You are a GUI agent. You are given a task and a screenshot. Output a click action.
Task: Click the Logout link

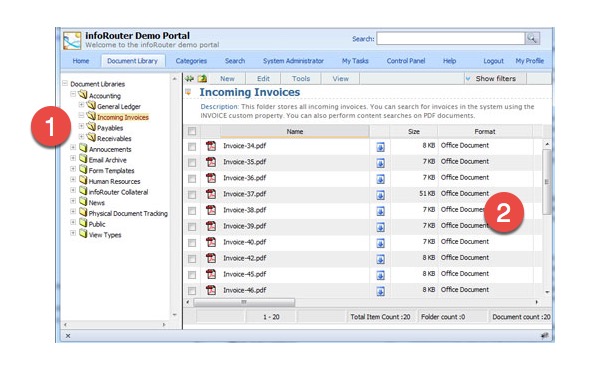(x=493, y=61)
